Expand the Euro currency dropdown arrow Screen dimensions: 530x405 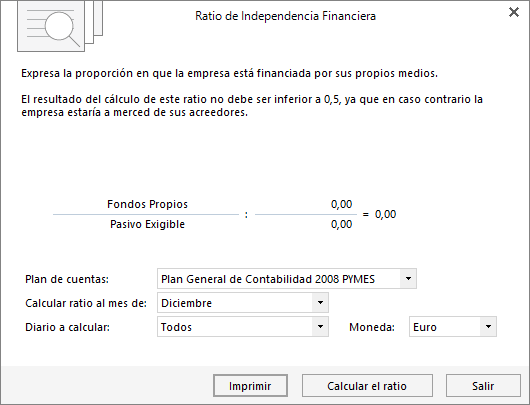click(488, 327)
